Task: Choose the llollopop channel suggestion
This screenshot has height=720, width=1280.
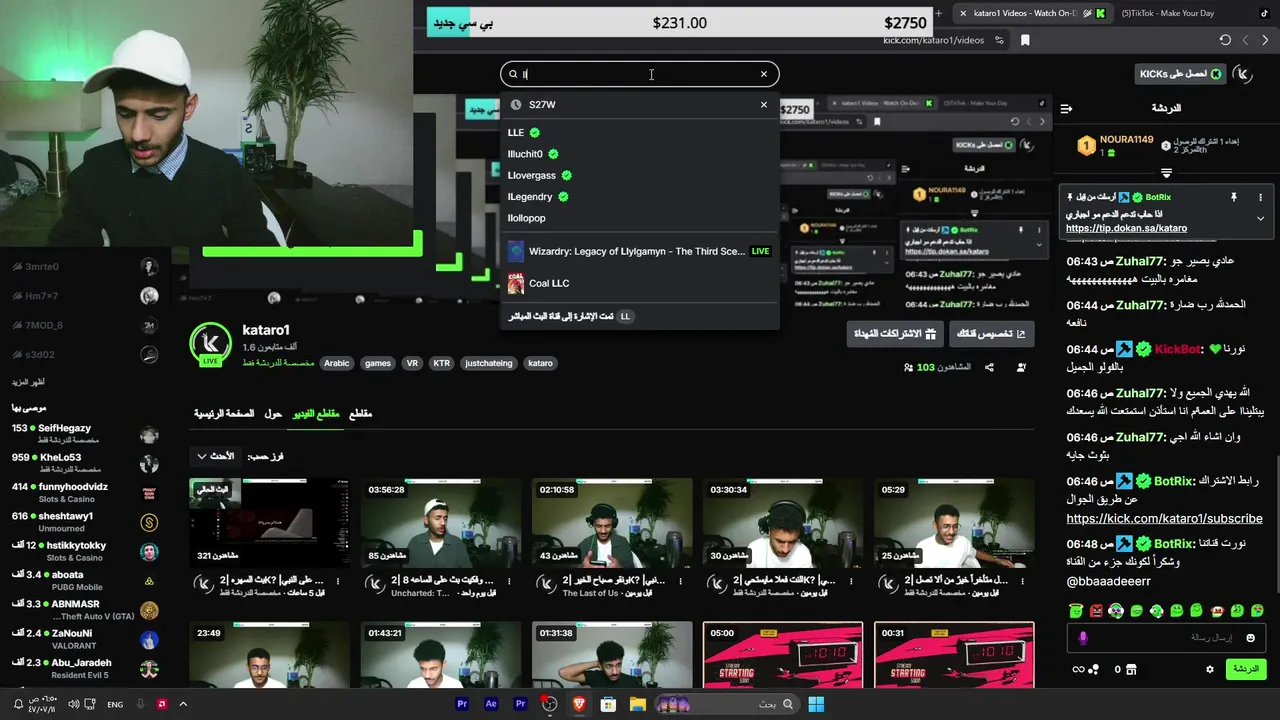Action: [640, 218]
